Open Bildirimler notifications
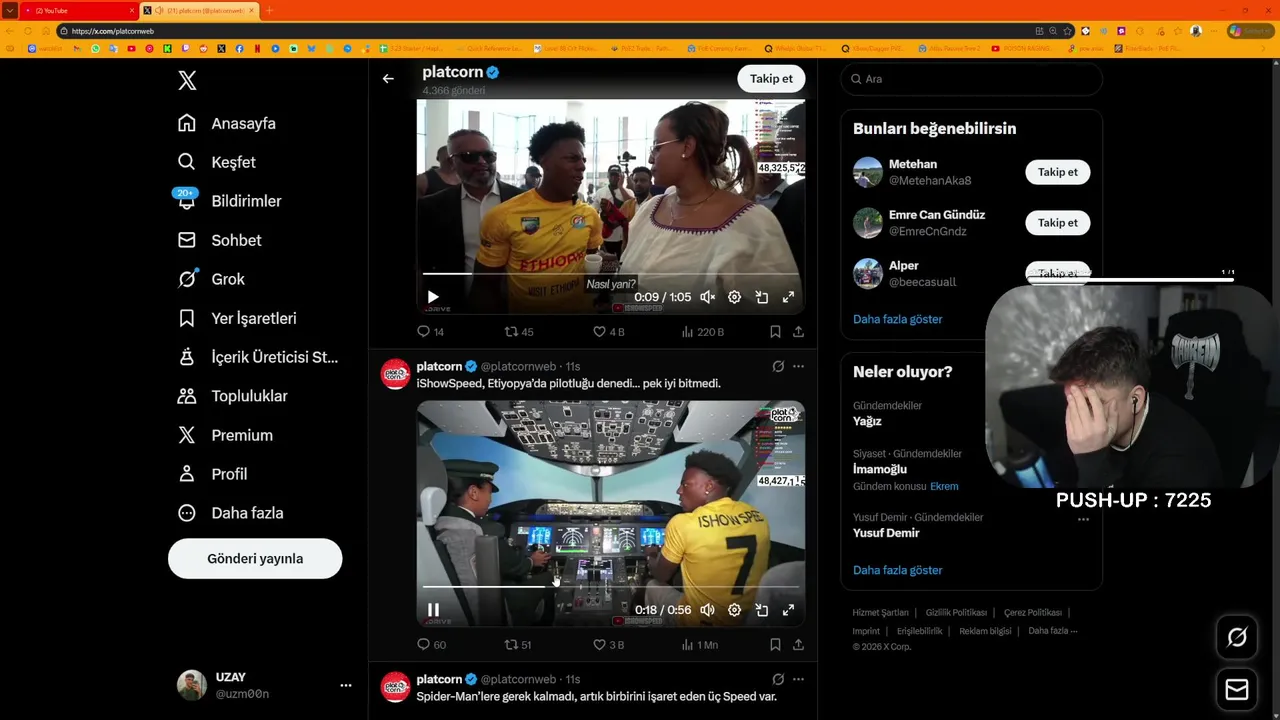This screenshot has width=1280, height=720. point(230,201)
